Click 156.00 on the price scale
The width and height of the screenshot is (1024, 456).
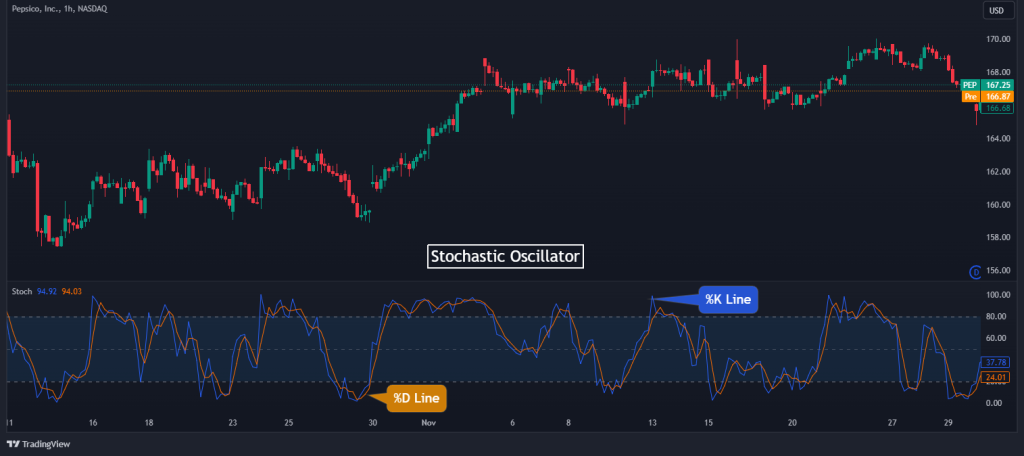pyautogui.click(x=998, y=270)
